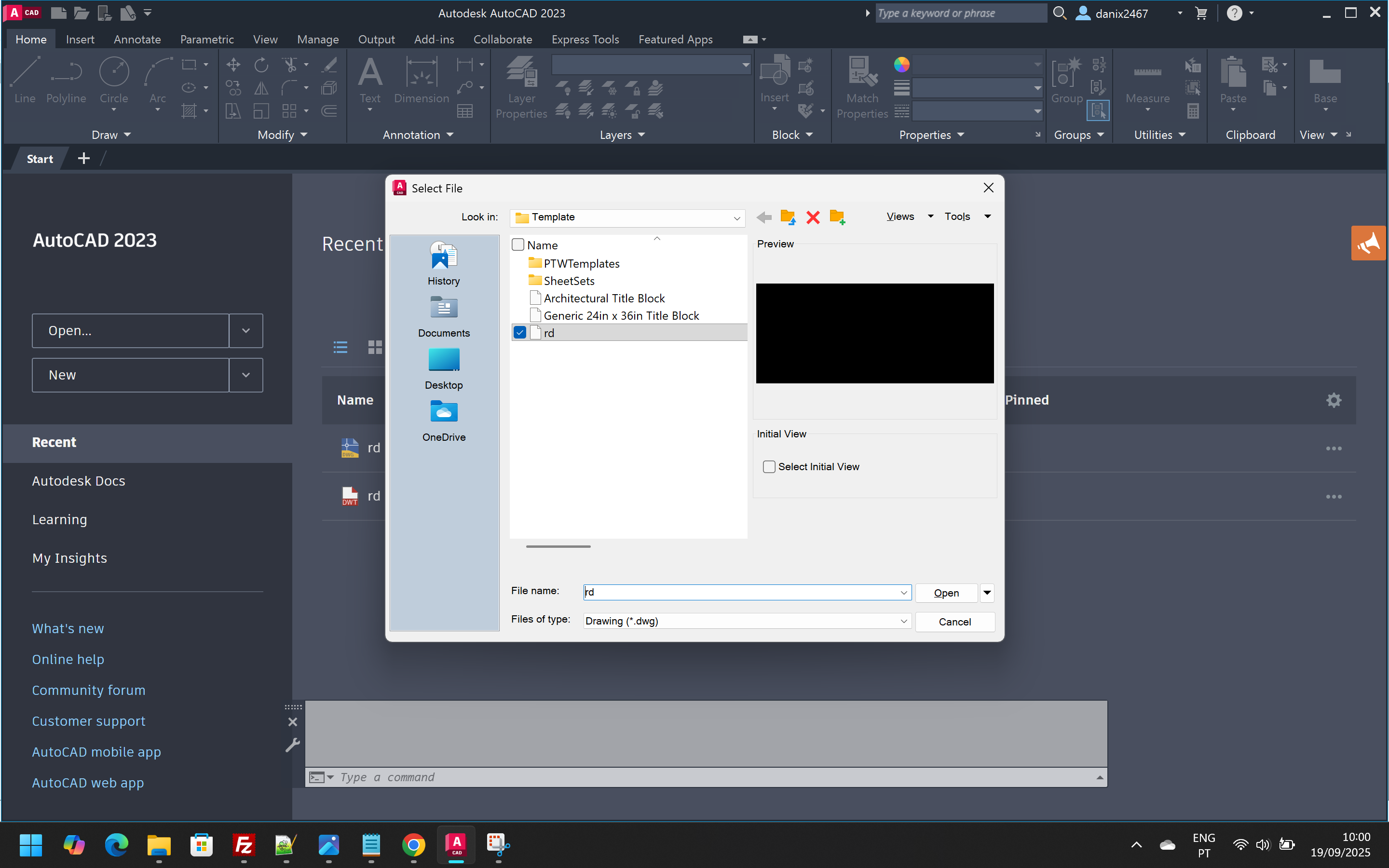Click the back arrow in Select File
The image size is (1389, 868).
764,217
